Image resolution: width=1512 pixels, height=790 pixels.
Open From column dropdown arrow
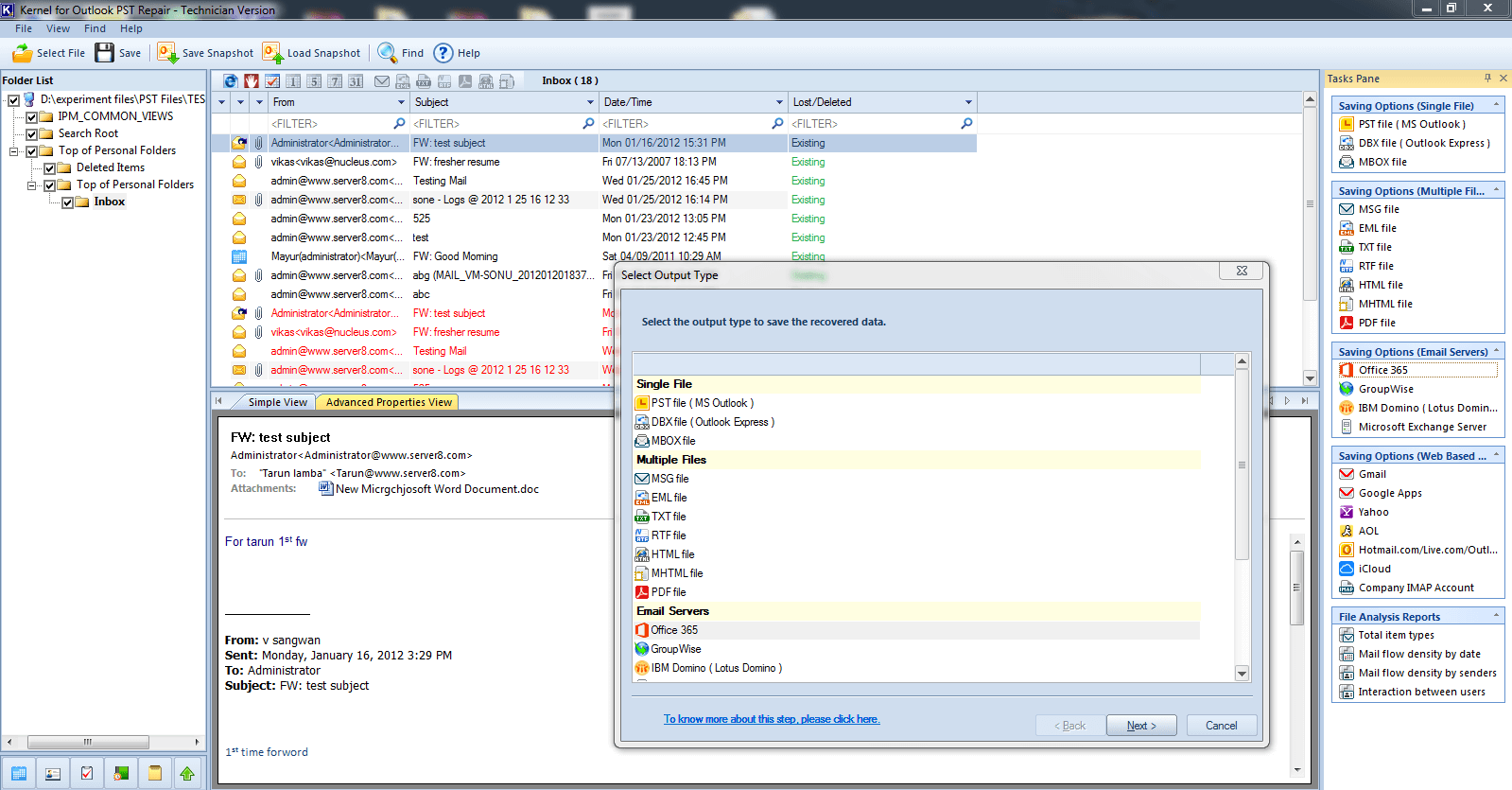(401, 102)
